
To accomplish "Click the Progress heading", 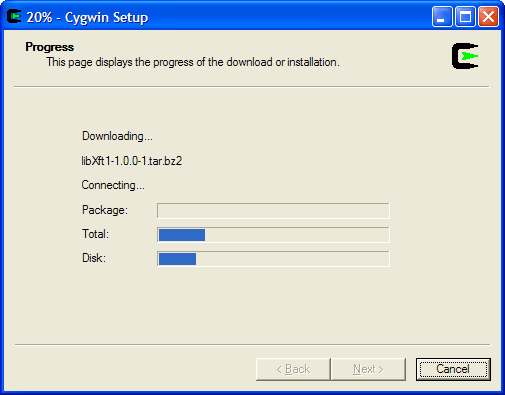I will pos(50,47).
